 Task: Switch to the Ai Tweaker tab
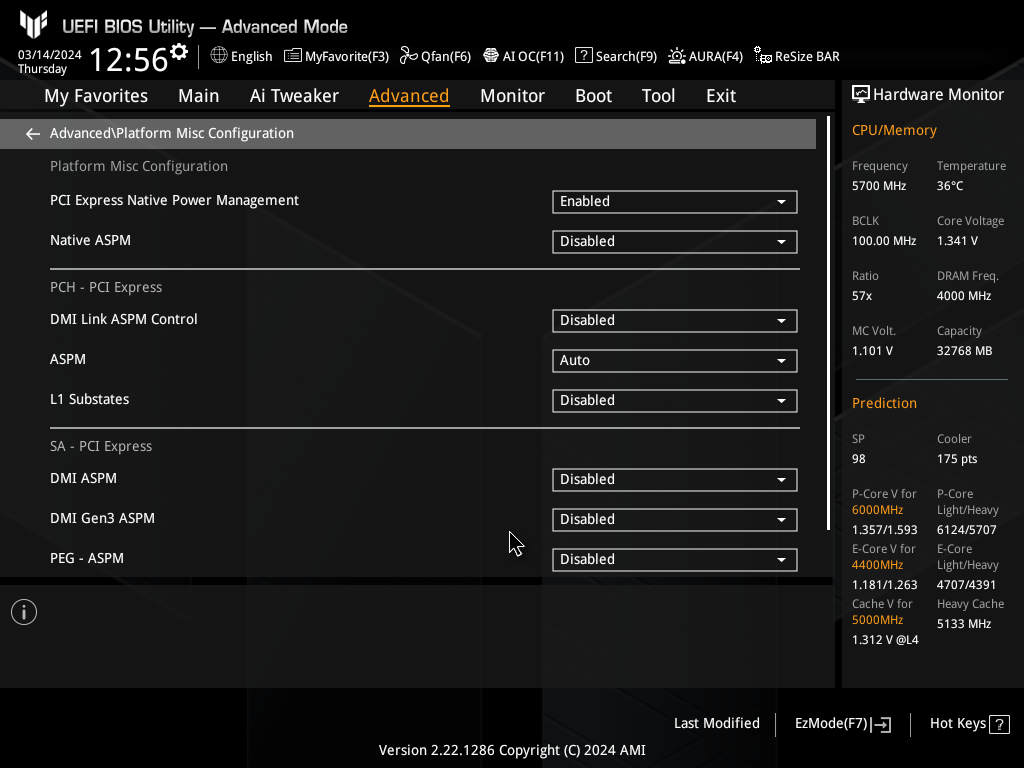pos(294,96)
